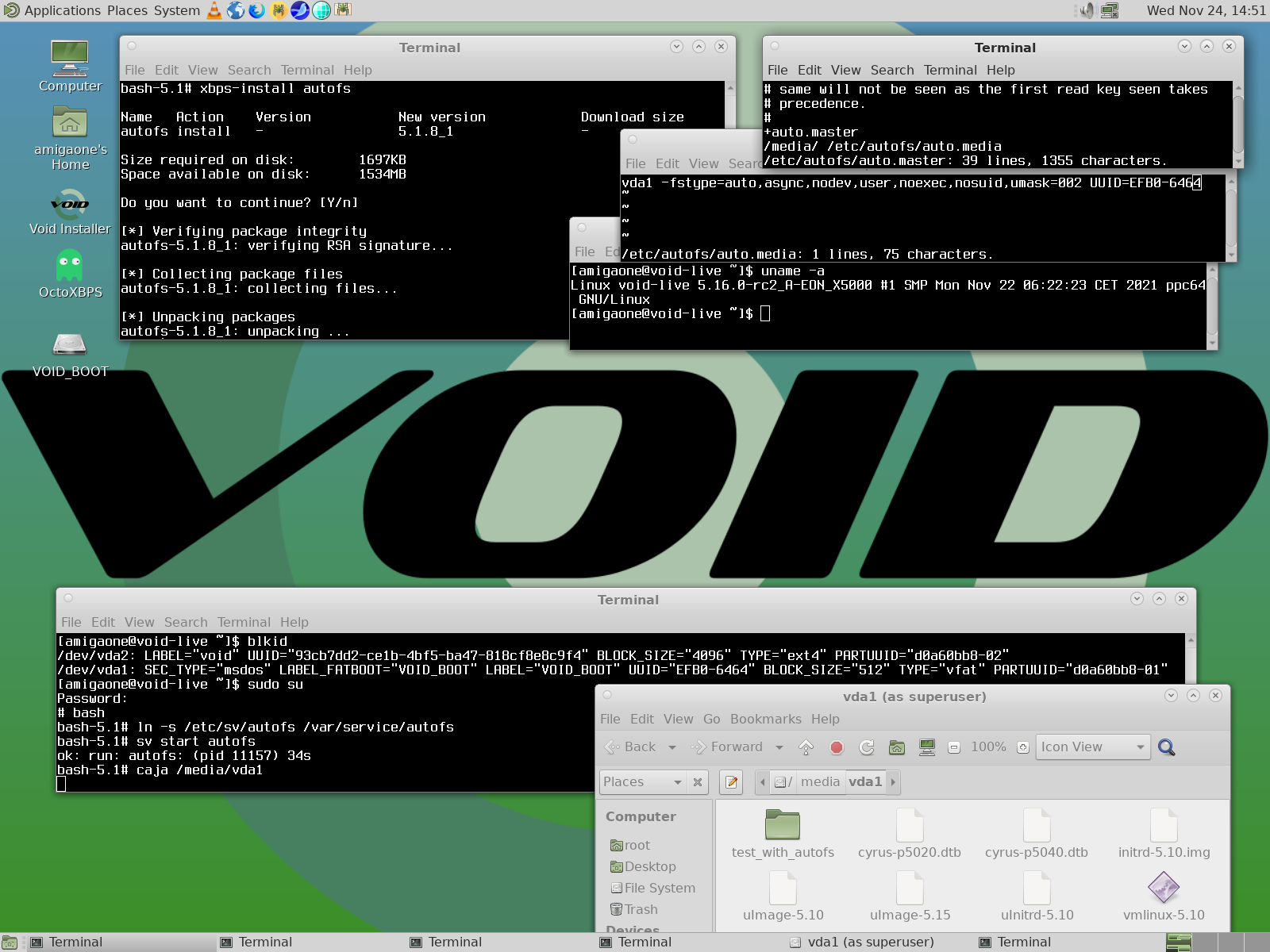Open the network status tray icon
The image size is (1270, 952).
pyautogui.click(x=1110, y=10)
